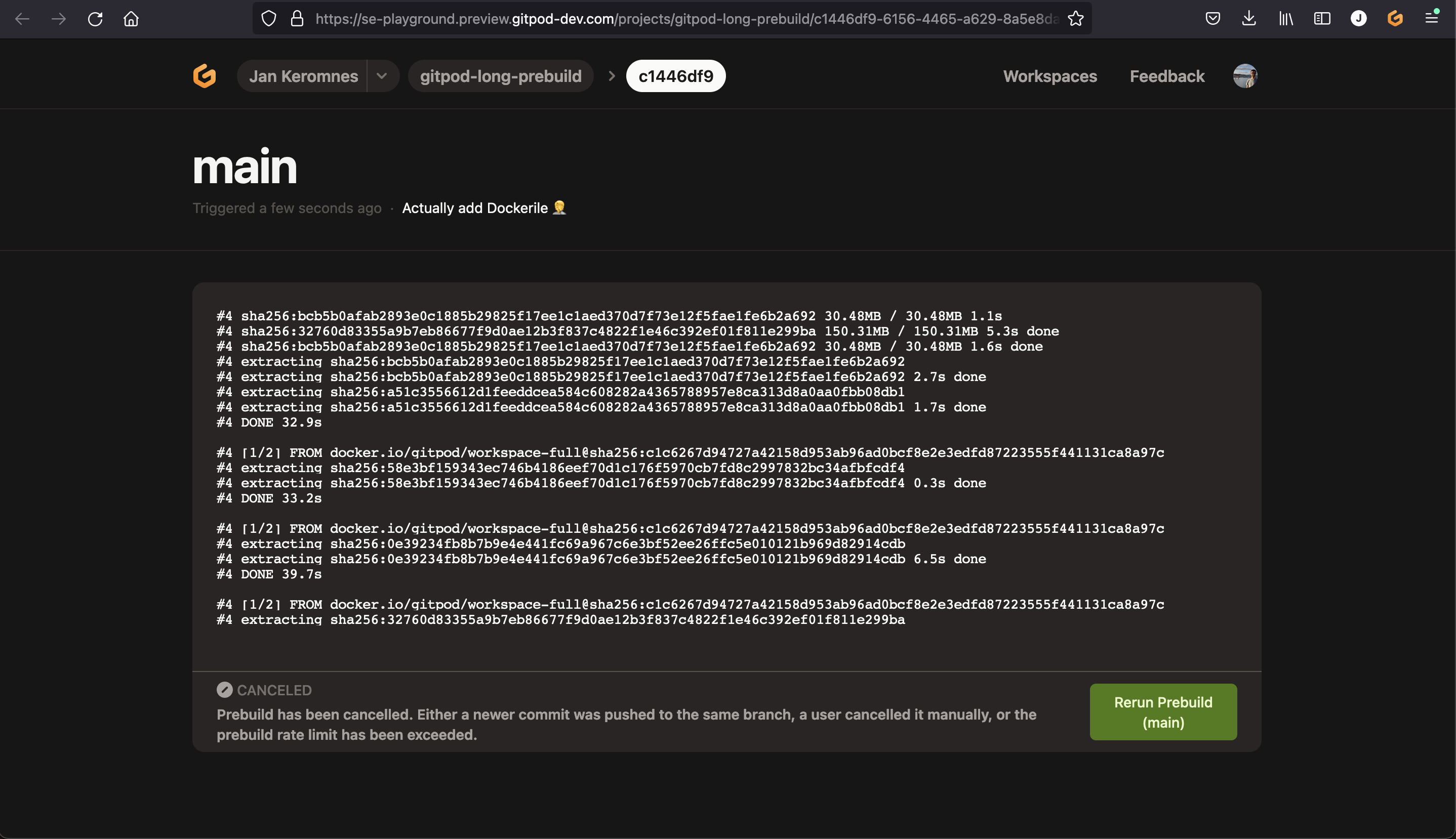Viewport: 1456px width, 839px height.
Task: Open the browser downloads panel
Action: click(x=1249, y=19)
